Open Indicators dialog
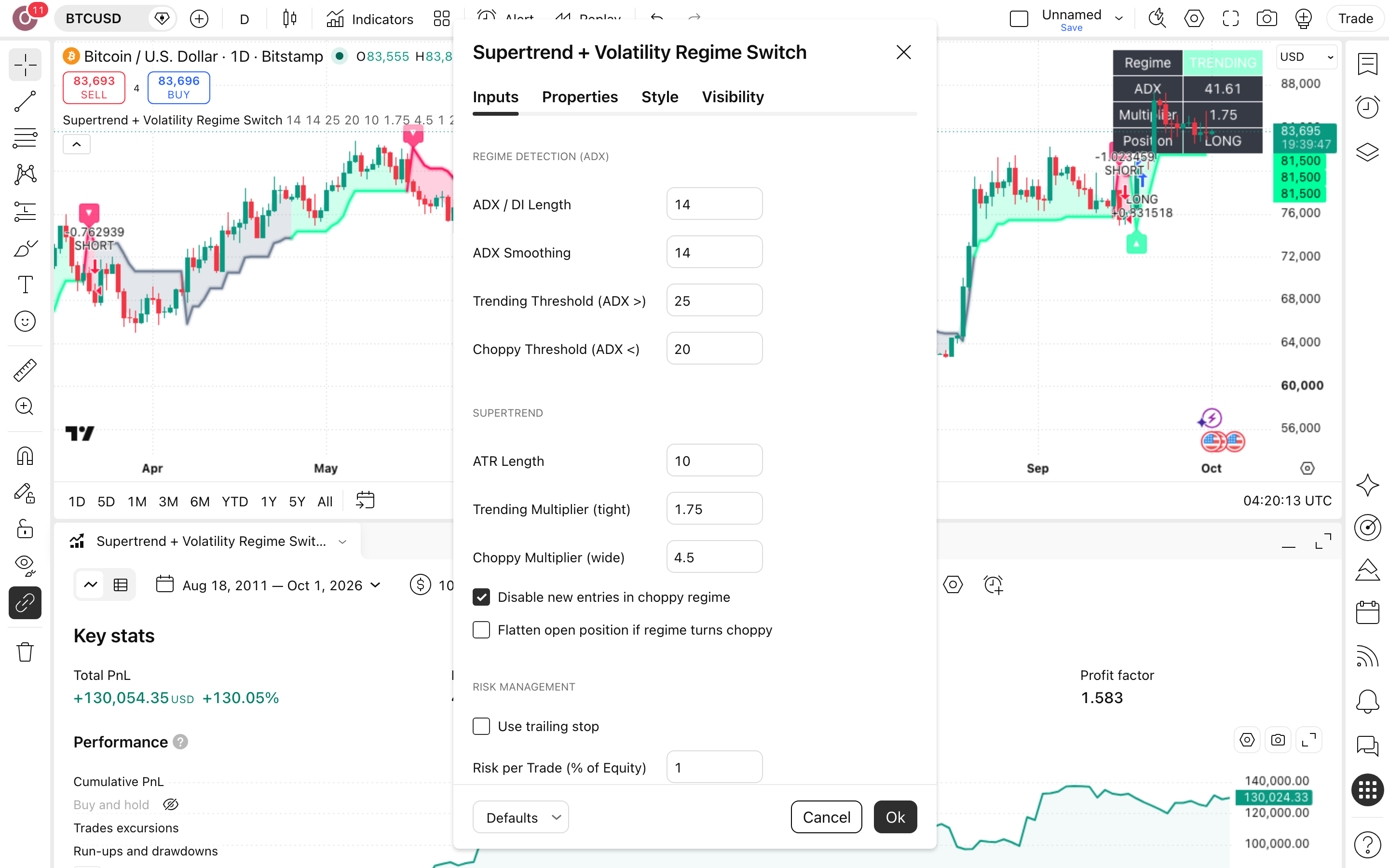This screenshot has width=1389, height=868. point(370,19)
